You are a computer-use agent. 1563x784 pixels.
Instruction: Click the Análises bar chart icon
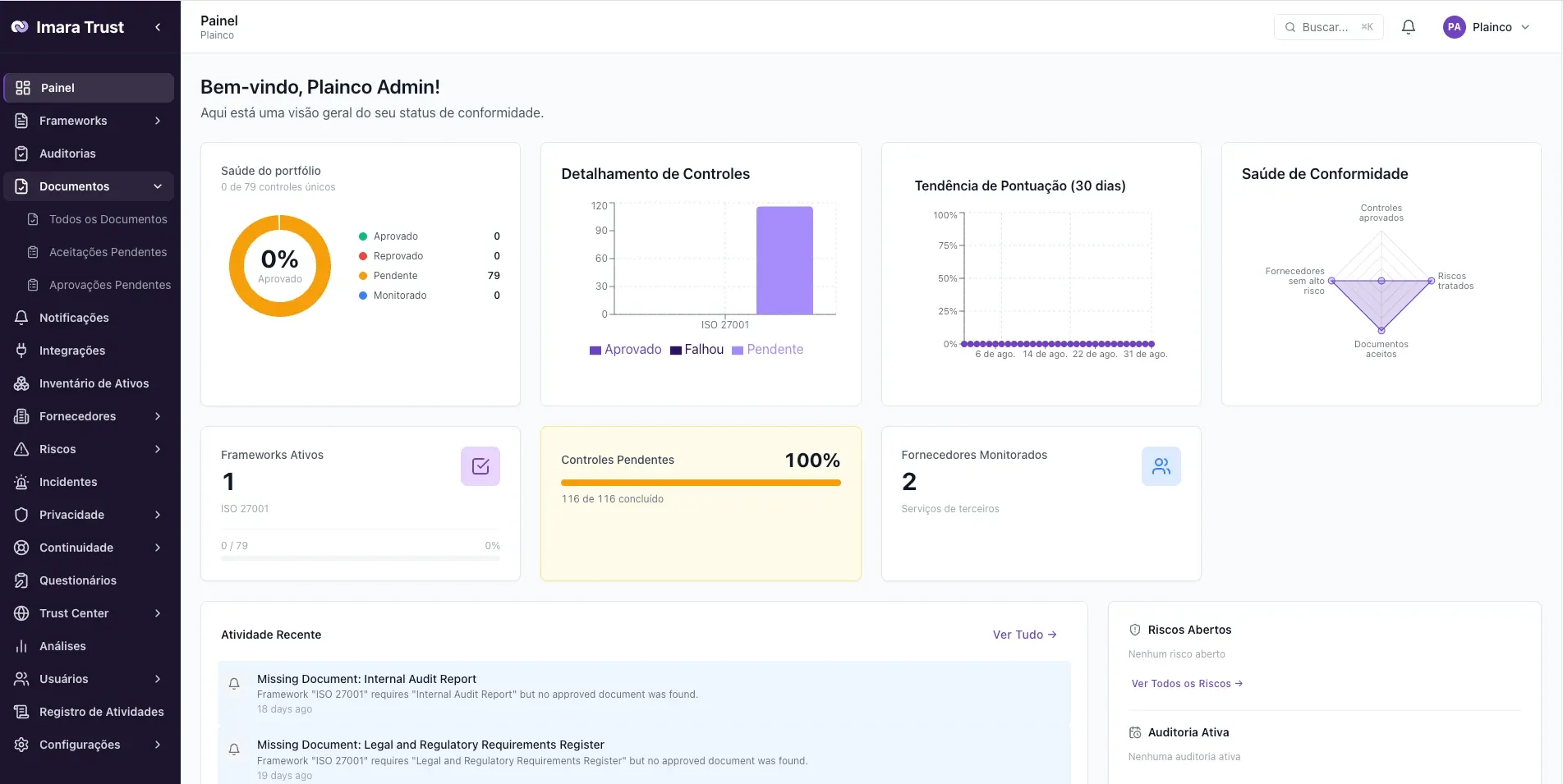[22, 646]
